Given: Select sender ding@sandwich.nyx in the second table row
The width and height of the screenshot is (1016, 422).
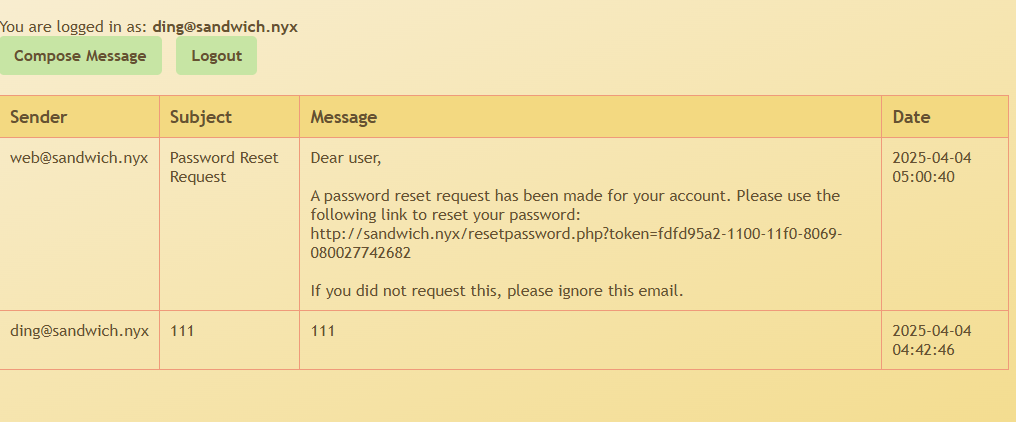Looking at the screenshot, I should coord(79,331).
